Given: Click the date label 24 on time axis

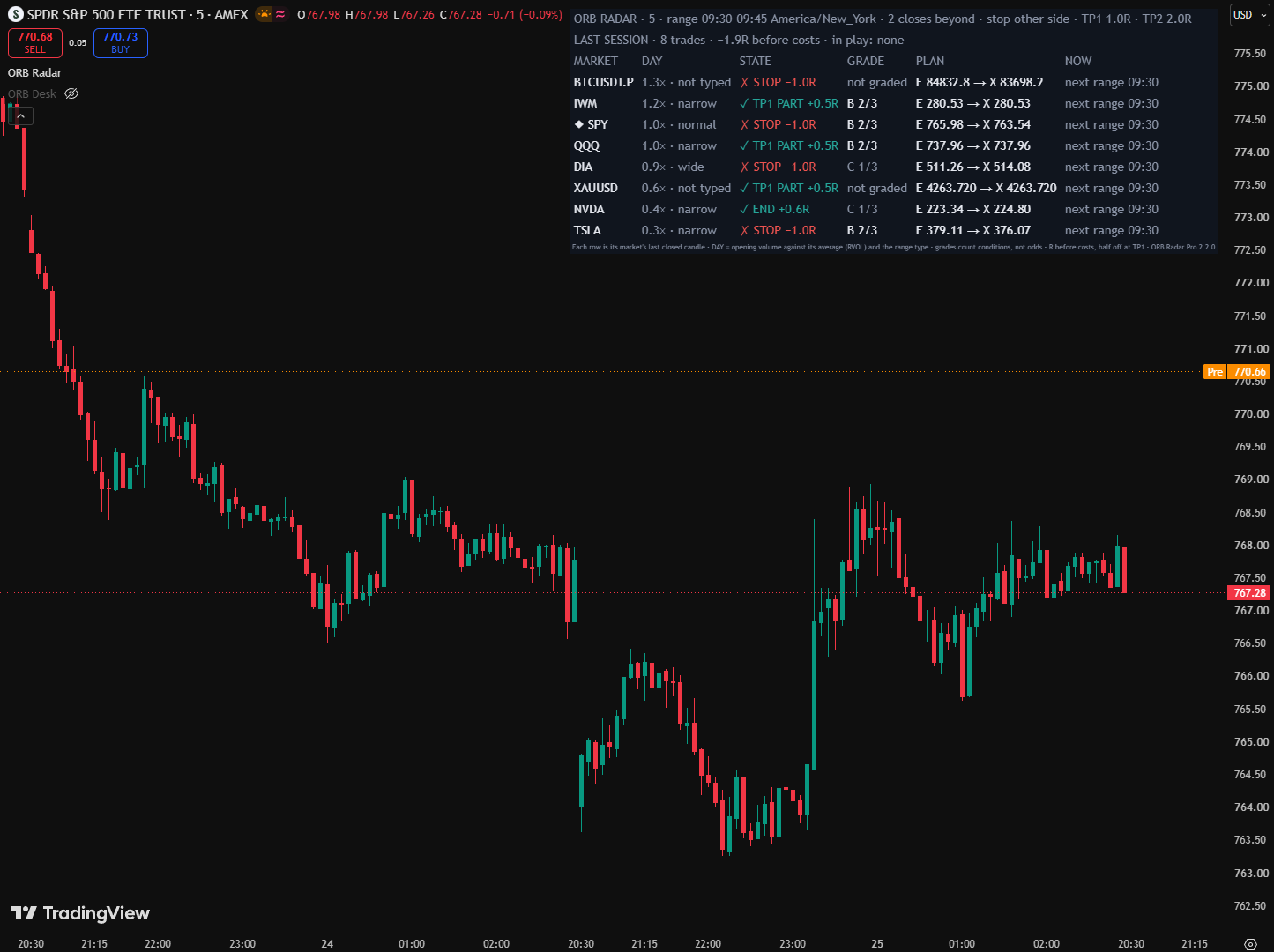Looking at the screenshot, I should pyautogui.click(x=327, y=943).
